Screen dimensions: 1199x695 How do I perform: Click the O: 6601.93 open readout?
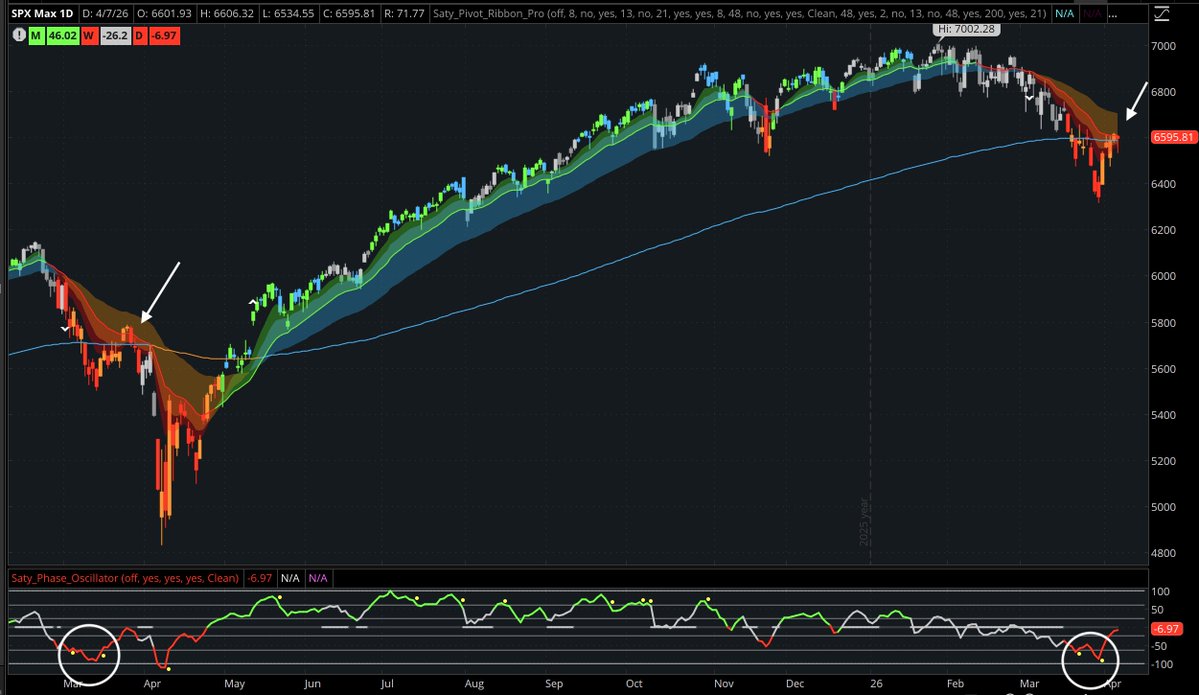click(x=164, y=14)
